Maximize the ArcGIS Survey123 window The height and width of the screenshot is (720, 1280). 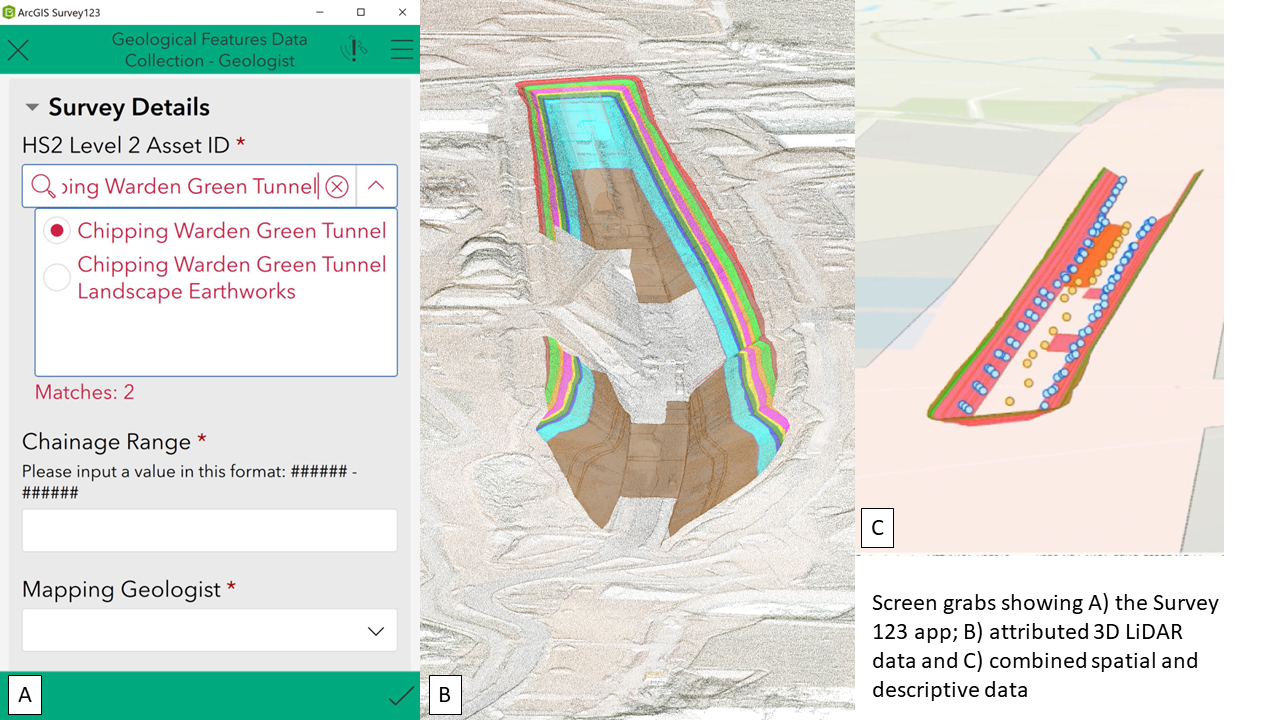pyautogui.click(x=361, y=12)
